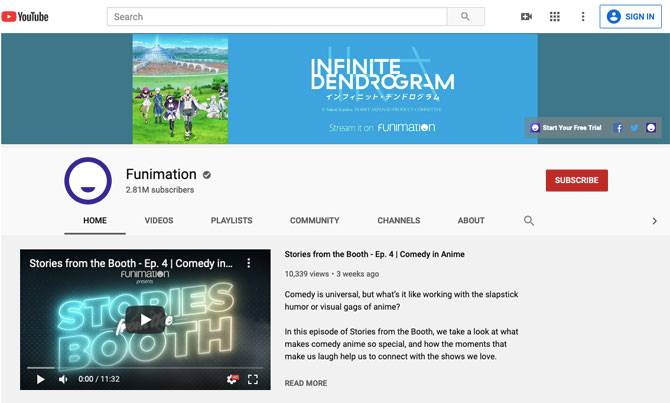Switch to the Videos tab

(159, 221)
